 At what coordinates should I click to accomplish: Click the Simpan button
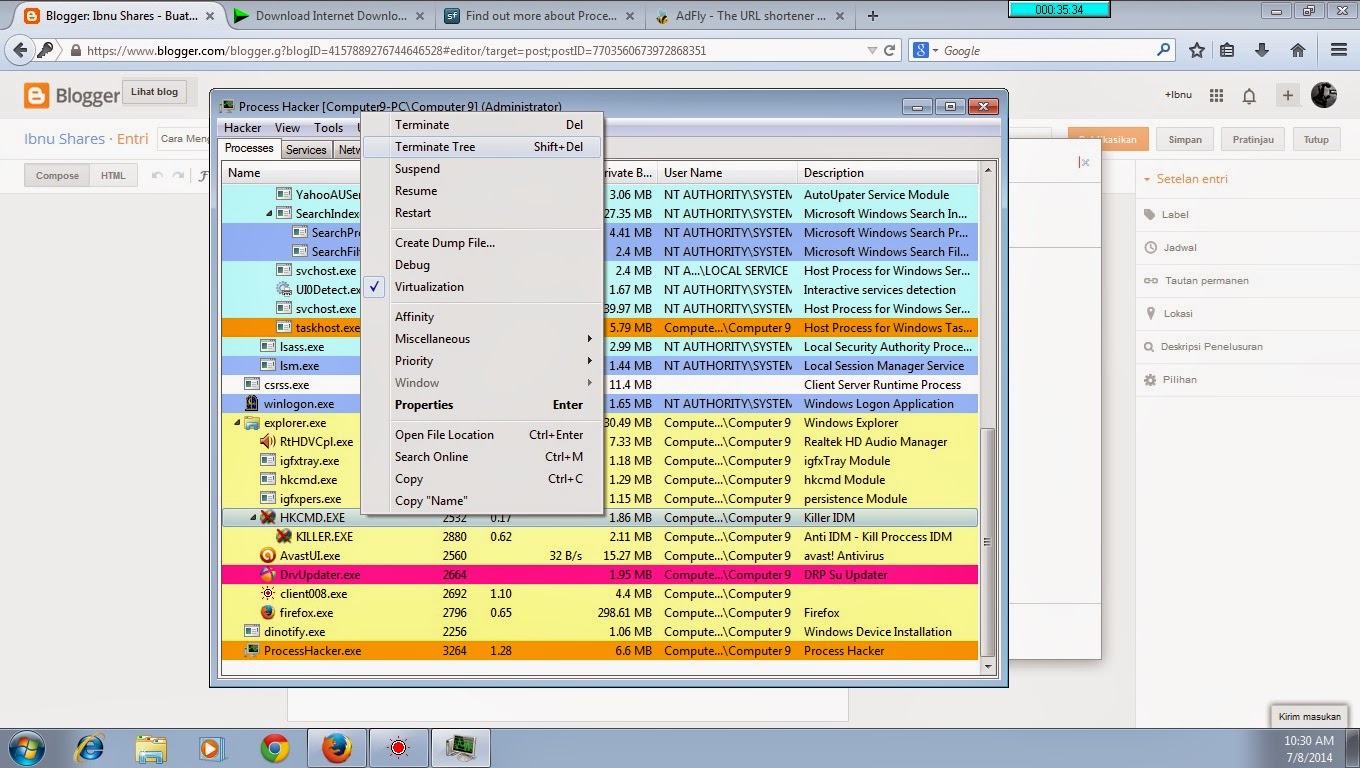click(1185, 140)
